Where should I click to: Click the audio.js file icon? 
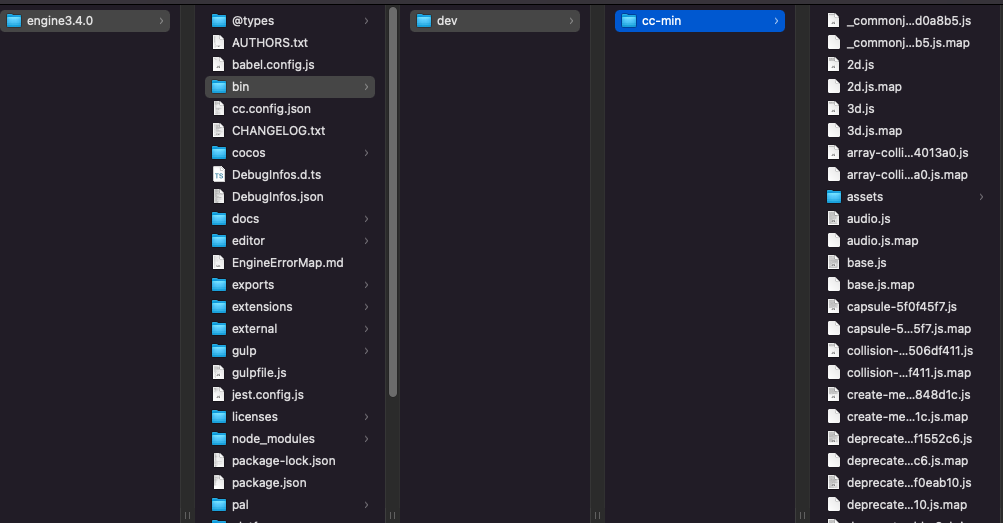tap(834, 218)
